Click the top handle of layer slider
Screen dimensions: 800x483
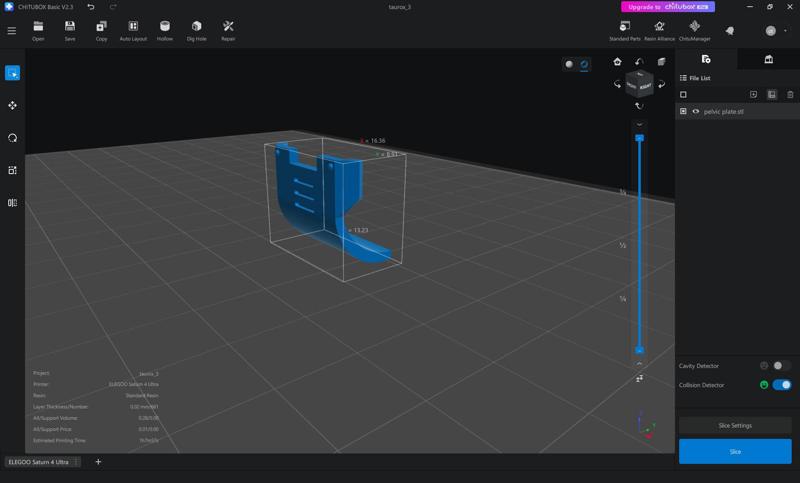639,138
